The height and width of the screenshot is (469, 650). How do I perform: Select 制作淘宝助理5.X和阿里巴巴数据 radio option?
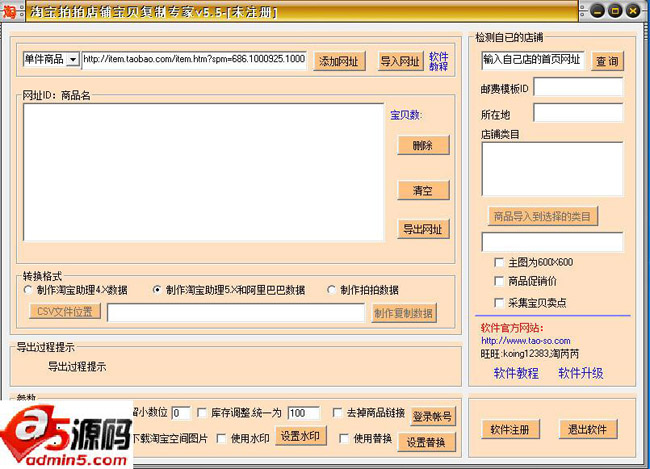click(x=157, y=290)
